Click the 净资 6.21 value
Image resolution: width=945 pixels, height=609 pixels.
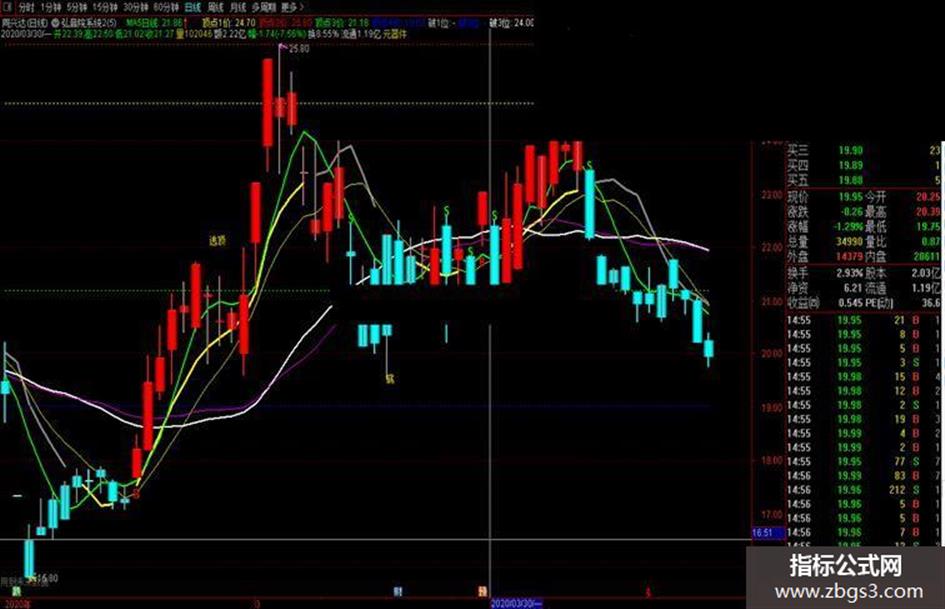853,288
